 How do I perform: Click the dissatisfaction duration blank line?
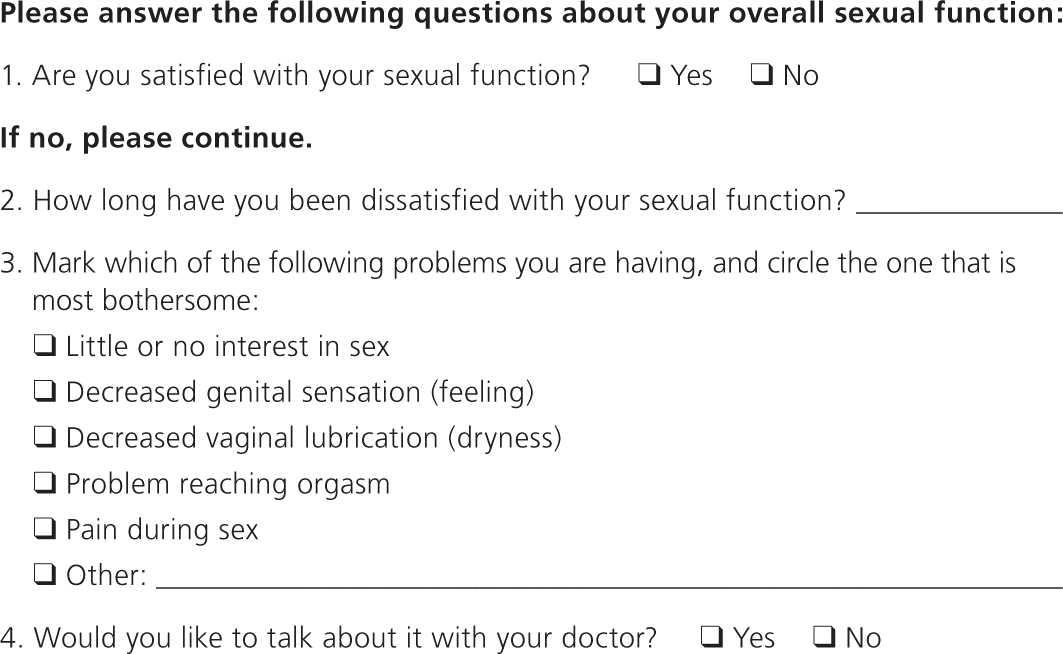(959, 203)
